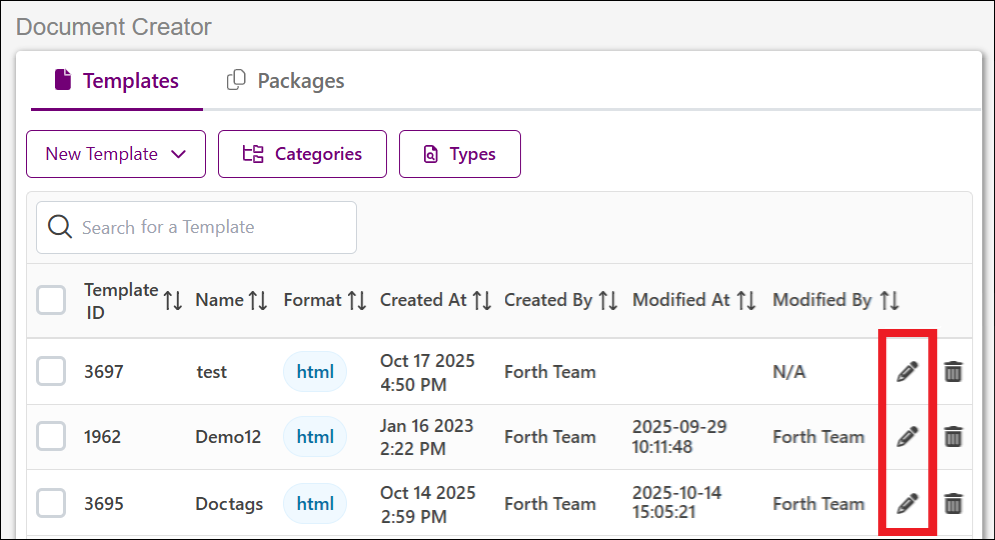Open the Categories button
995x540 pixels.
pos(302,154)
